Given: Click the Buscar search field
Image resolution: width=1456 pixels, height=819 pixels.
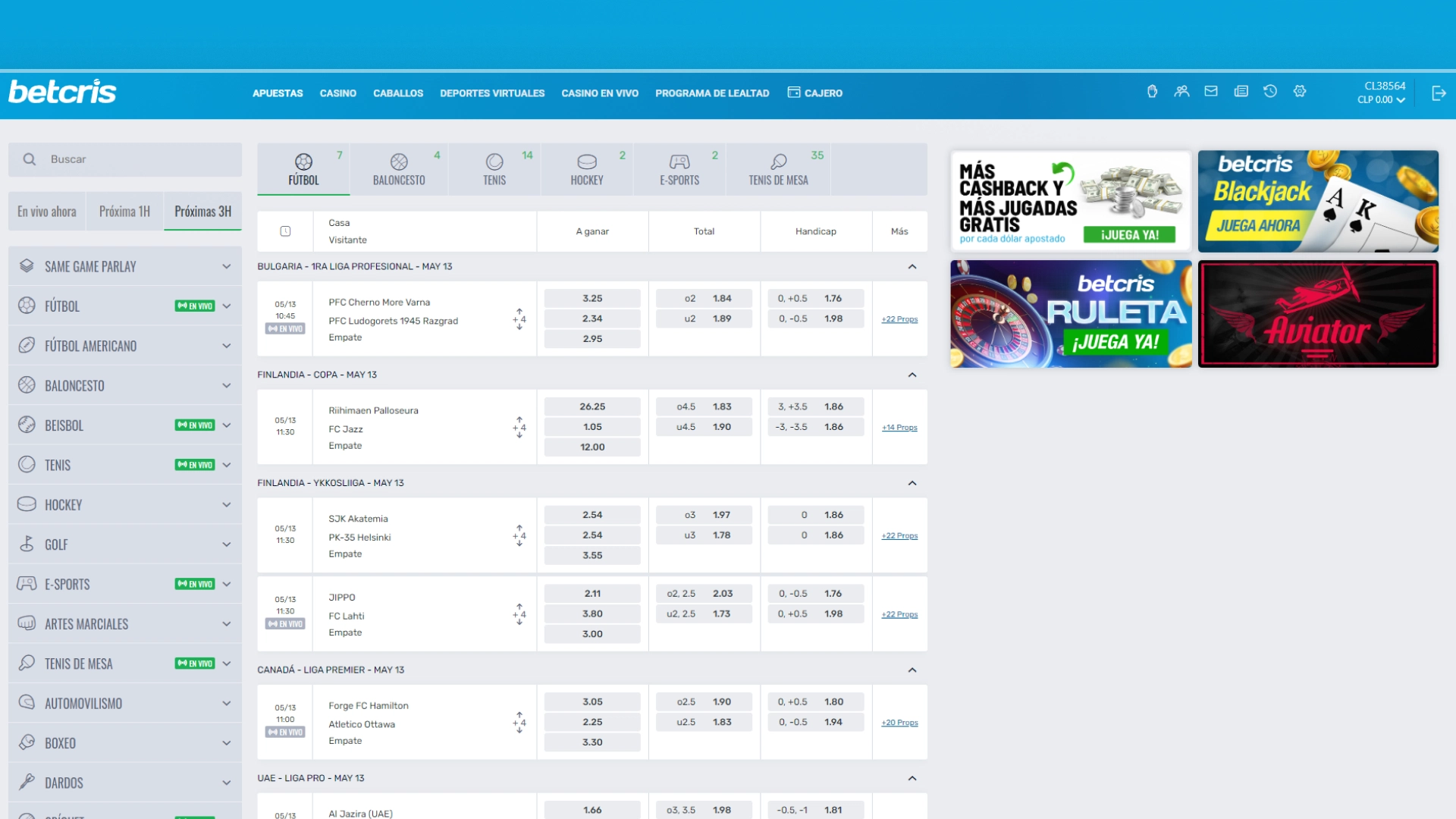Looking at the screenshot, I should click(125, 159).
